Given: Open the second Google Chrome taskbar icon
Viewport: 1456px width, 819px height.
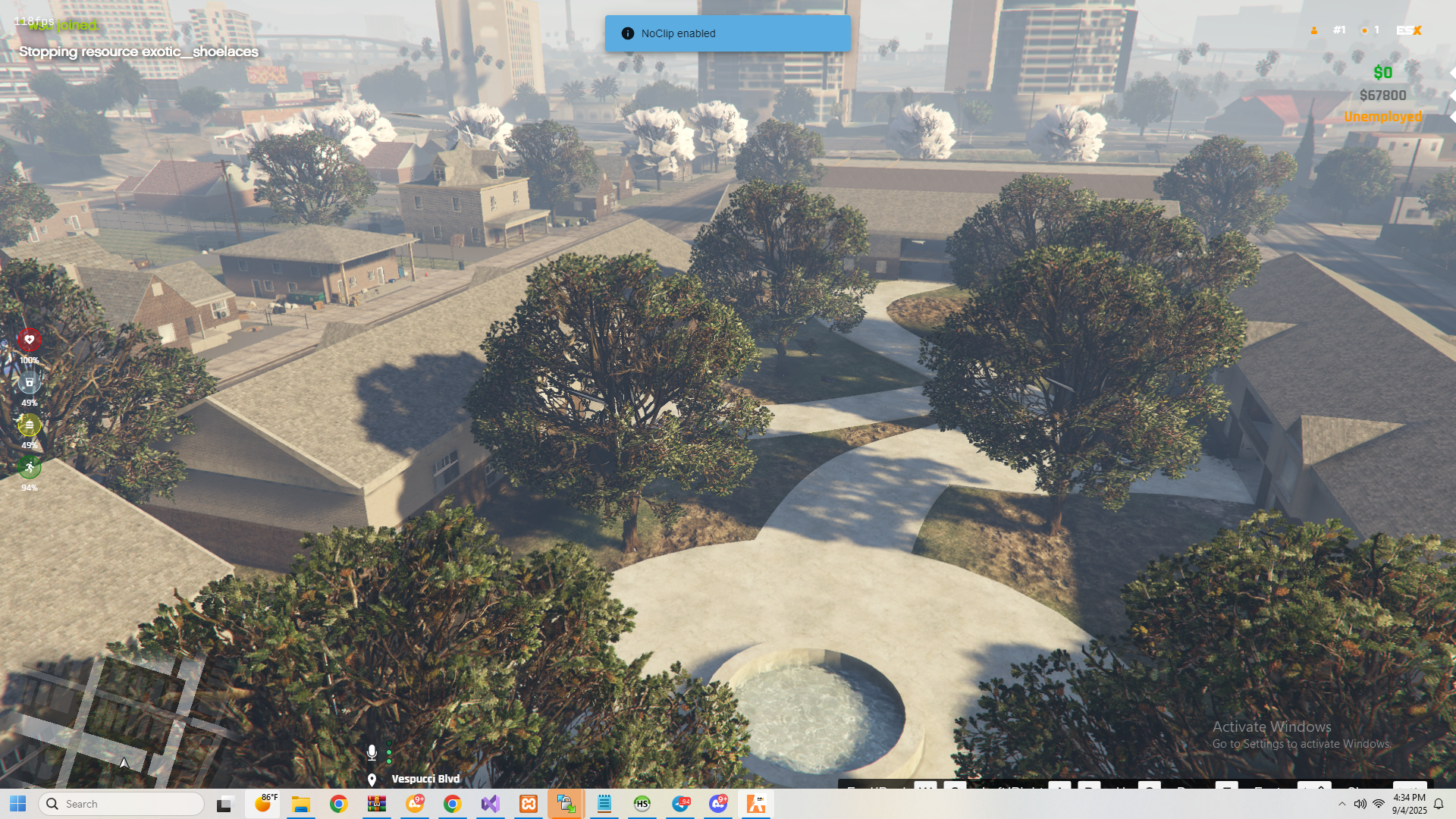Looking at the screenshot, I should (453, 804).
